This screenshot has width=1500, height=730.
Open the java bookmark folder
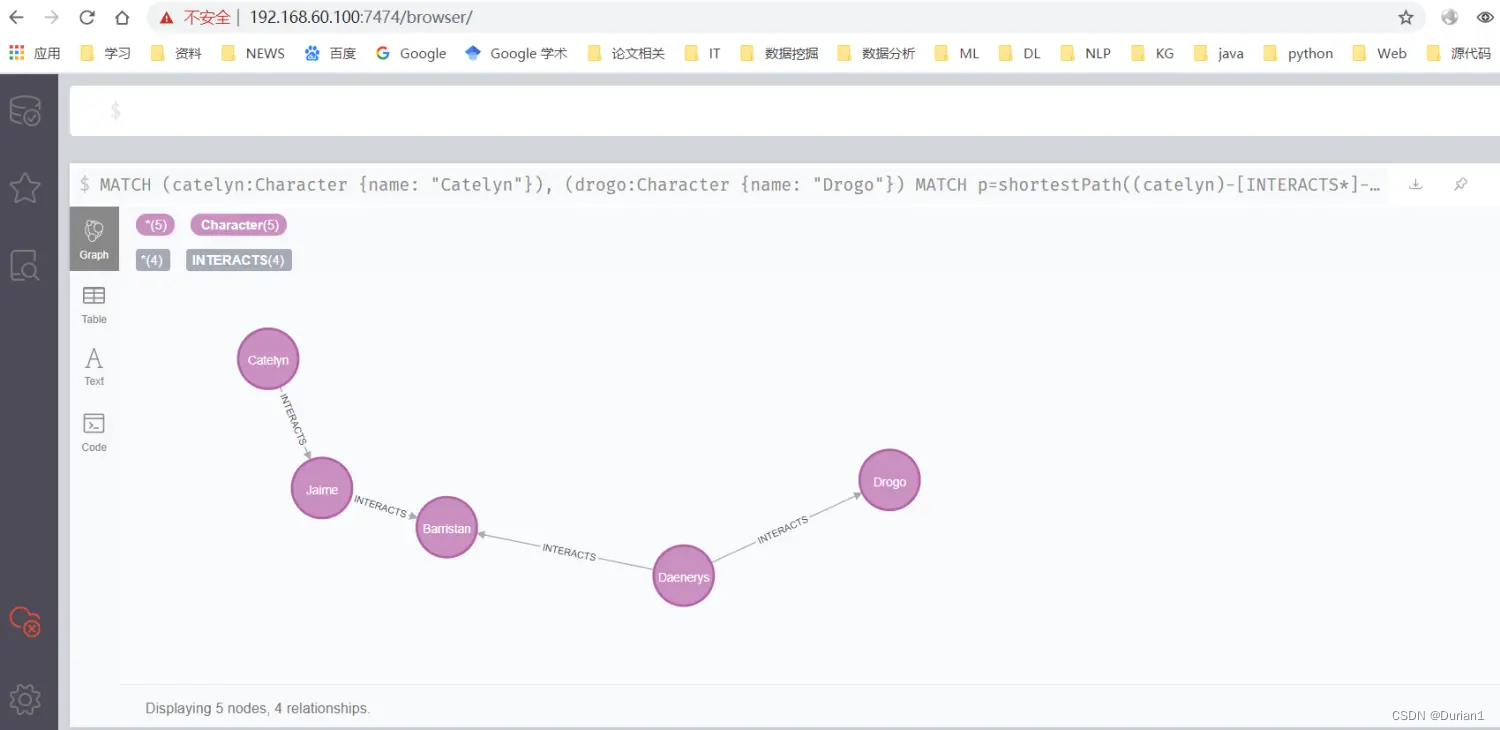click(1219, 53)
